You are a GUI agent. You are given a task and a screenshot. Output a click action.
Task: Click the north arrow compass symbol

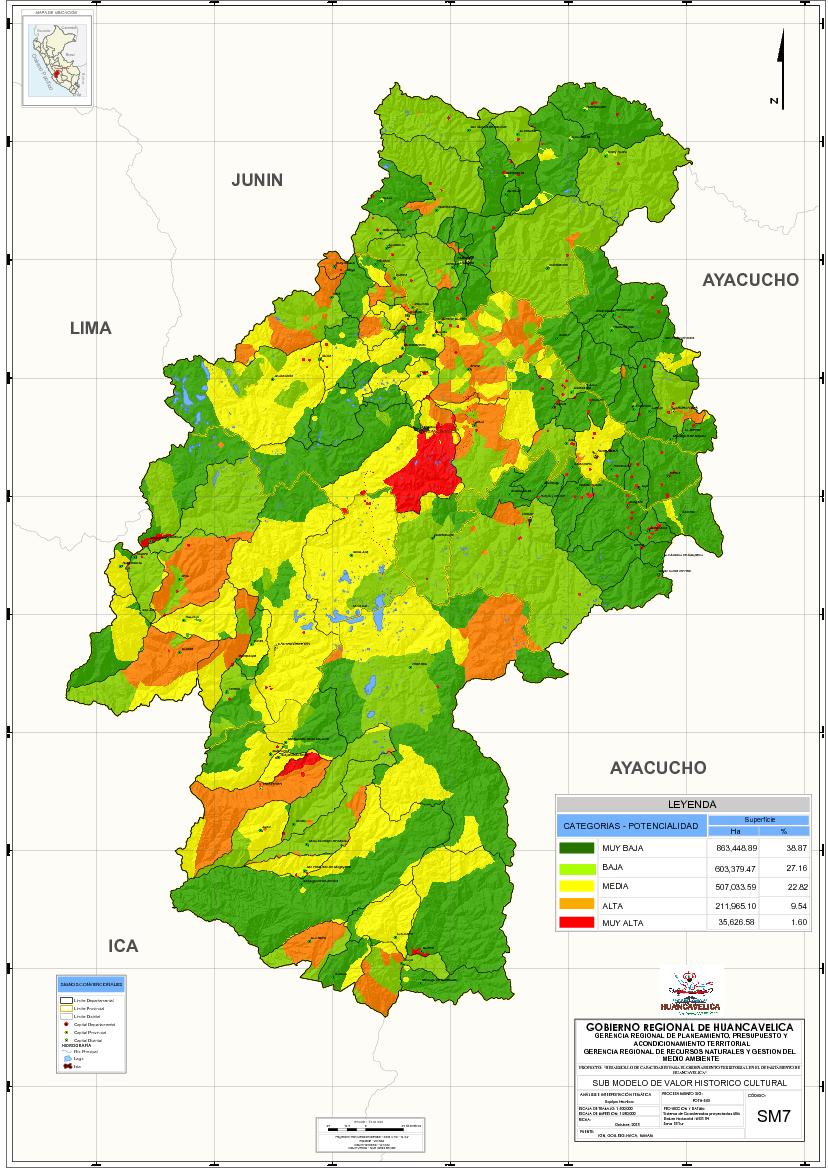click(x=781, y=68)
